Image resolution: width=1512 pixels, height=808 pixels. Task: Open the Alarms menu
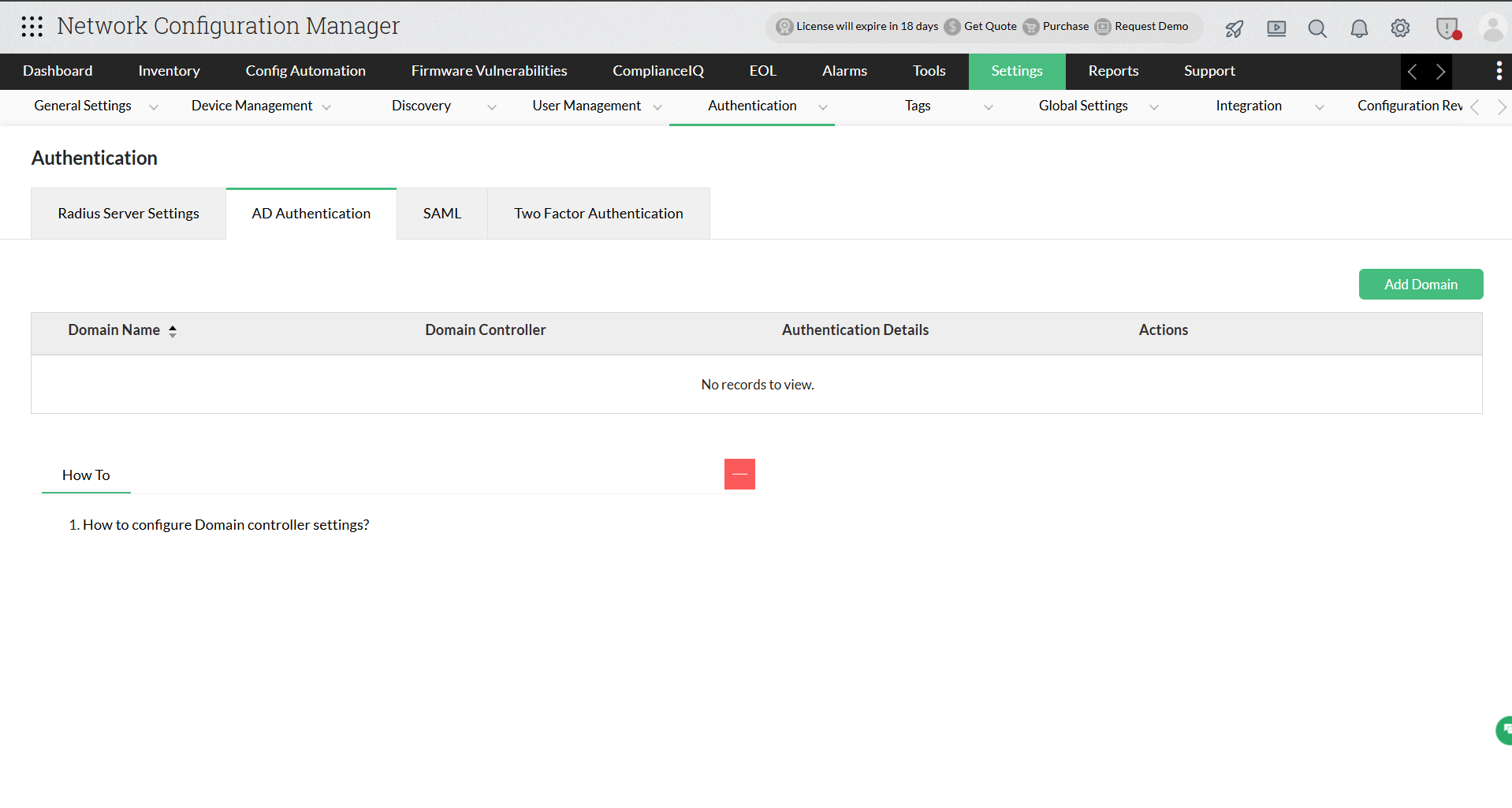[x=844, y=71]
